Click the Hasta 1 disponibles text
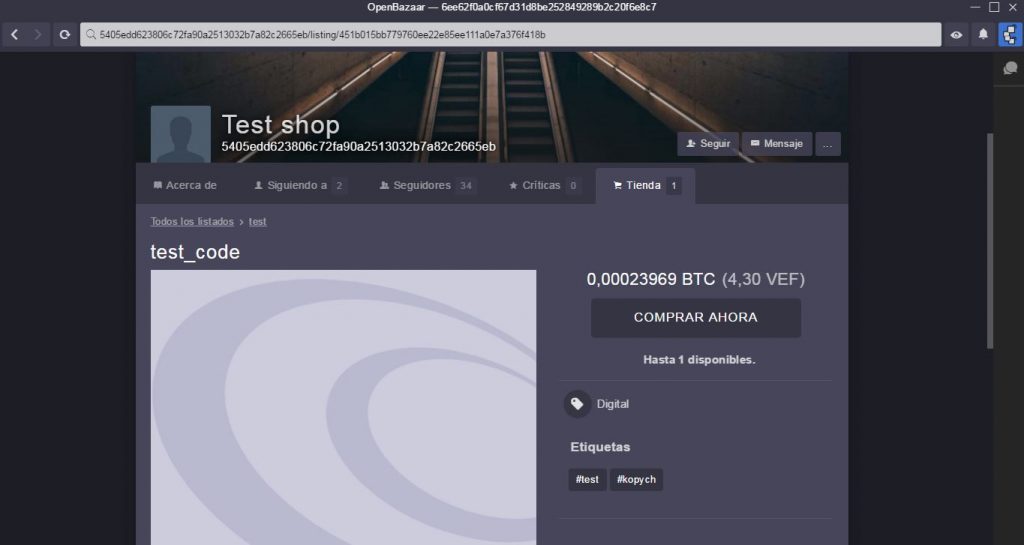1024x545 pixels. [x=699, y=360]
